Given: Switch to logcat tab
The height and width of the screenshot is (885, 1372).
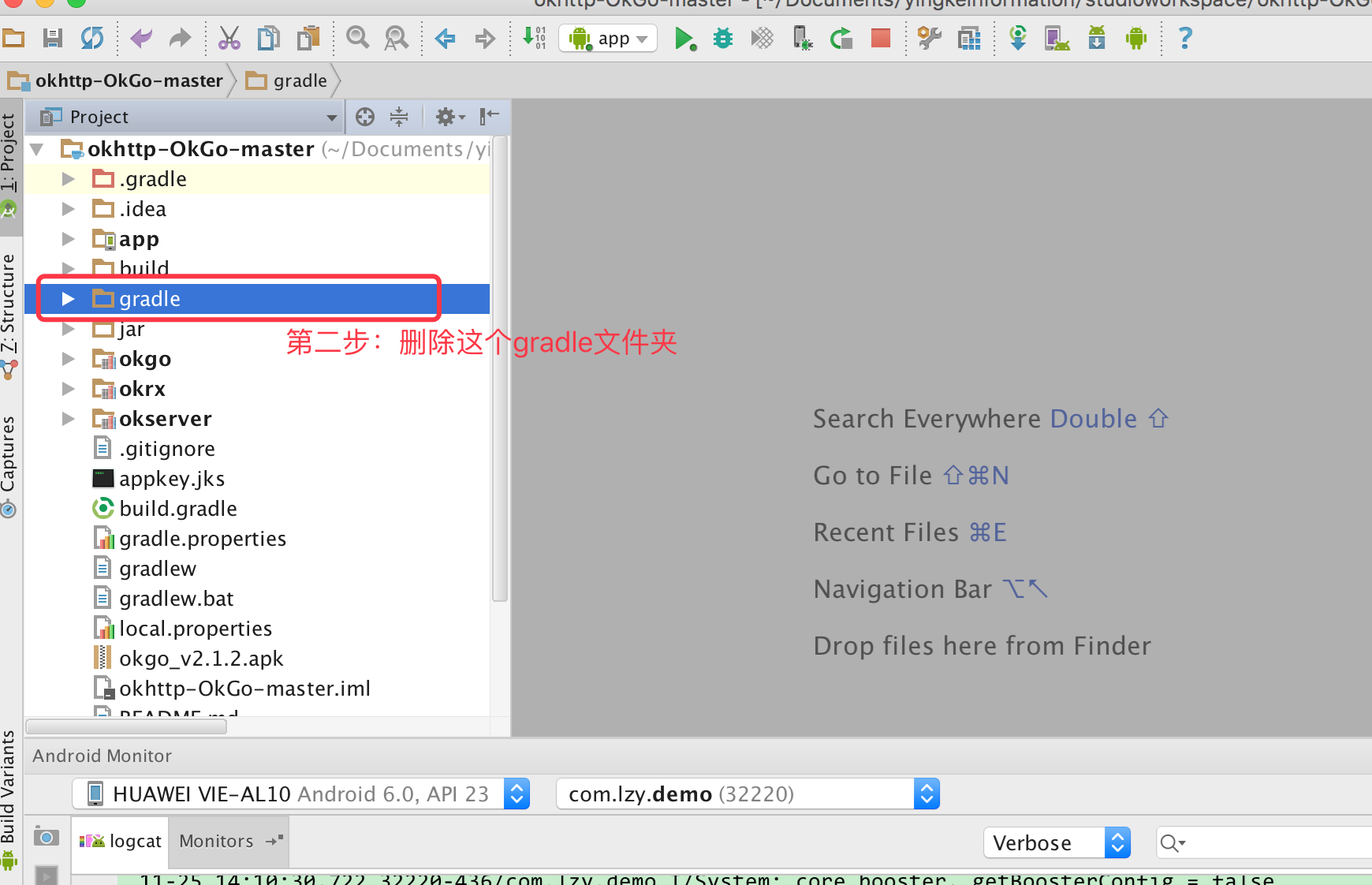Looking at the screenshot, I should click(x=121, y=841).
